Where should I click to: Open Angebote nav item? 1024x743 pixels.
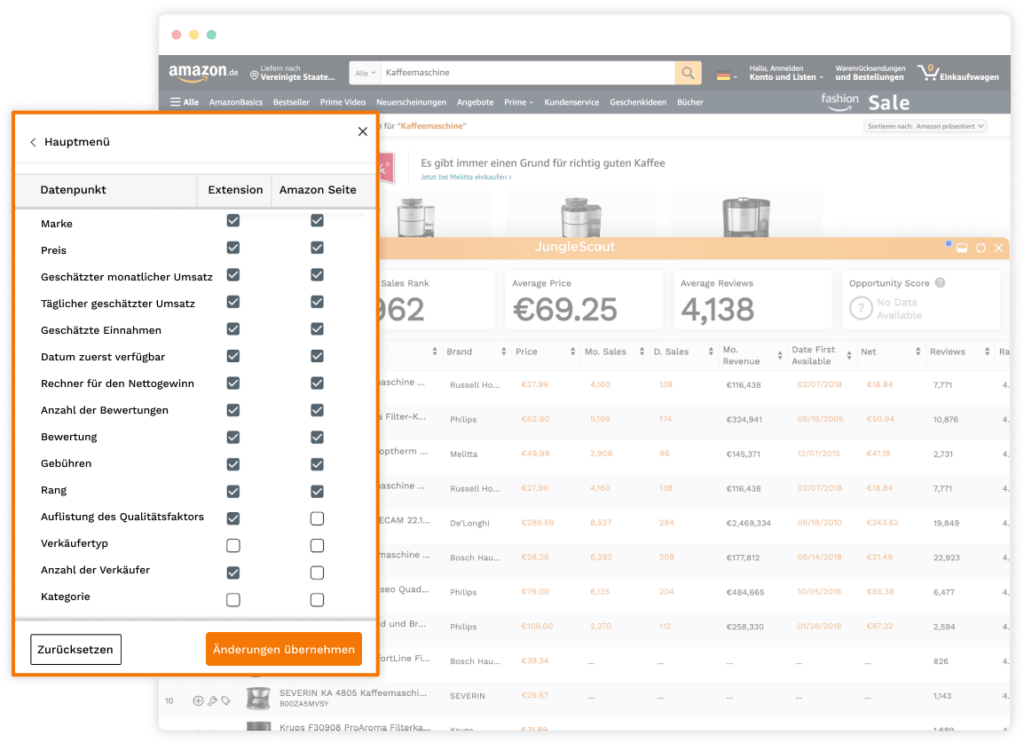(475, 103)
